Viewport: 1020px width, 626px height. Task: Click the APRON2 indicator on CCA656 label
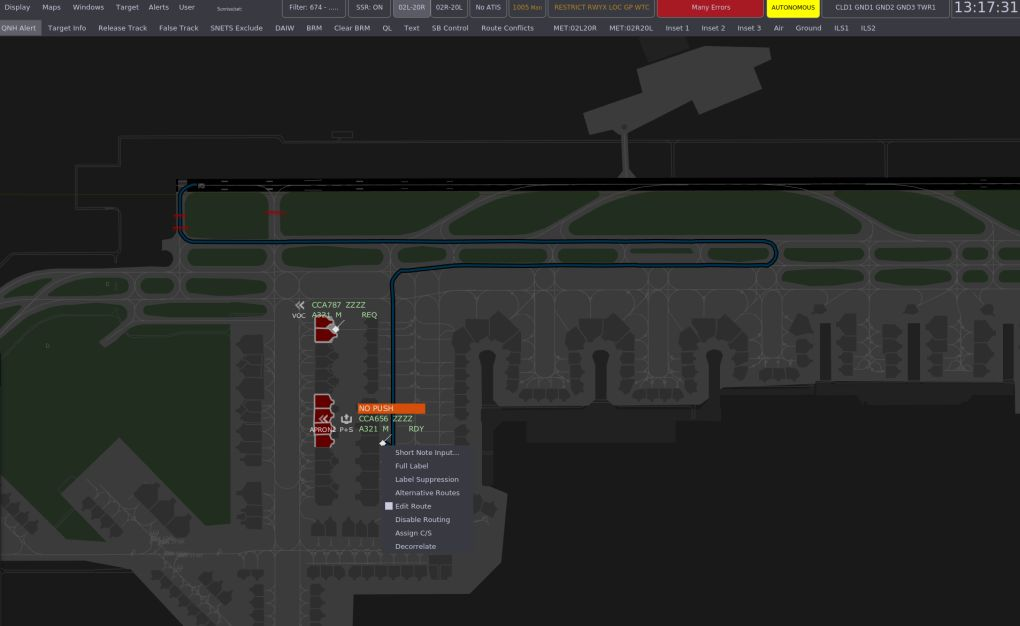(321, 428)
